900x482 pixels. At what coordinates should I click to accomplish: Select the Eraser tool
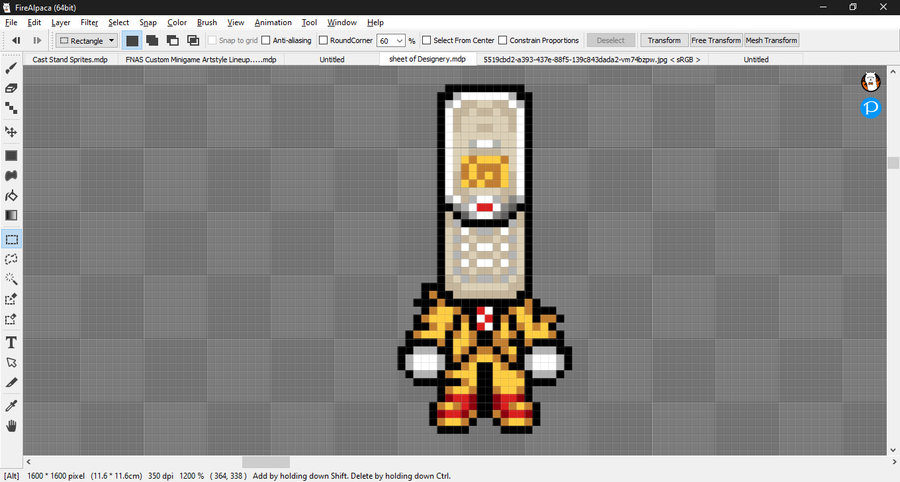(x=11, y=88)
